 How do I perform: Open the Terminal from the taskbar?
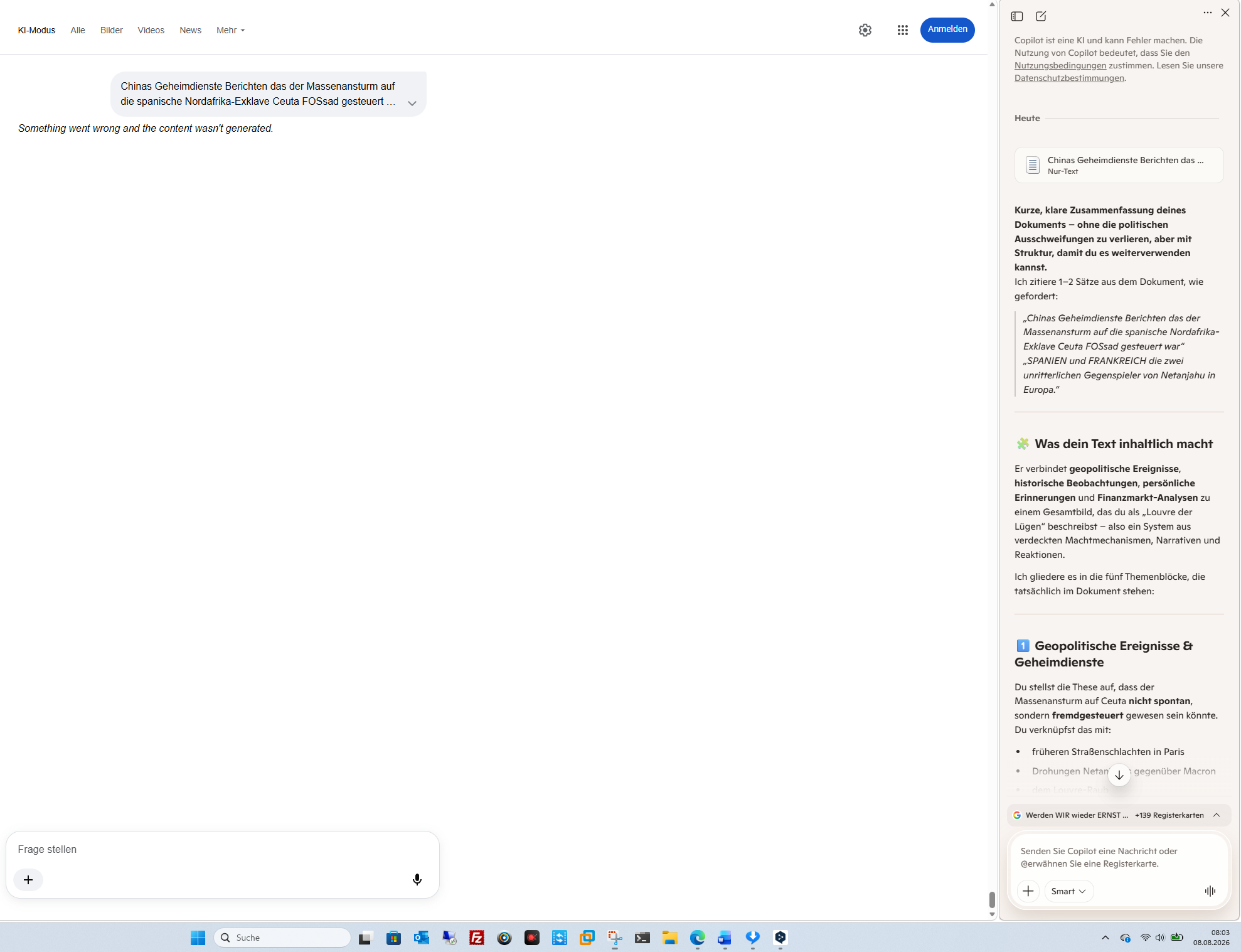pyautogui.click(x=642, y=938)
